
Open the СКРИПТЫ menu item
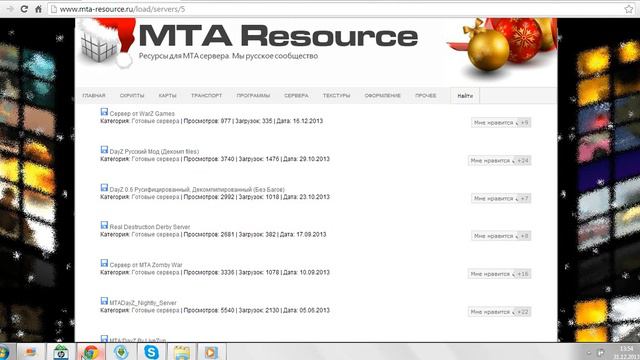[x=132, y=96]
